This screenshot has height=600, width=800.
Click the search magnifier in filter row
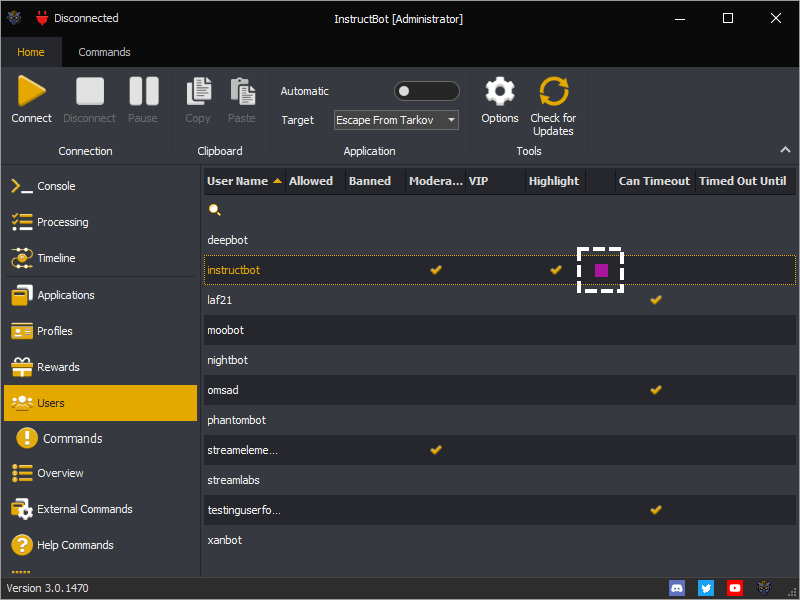pyautogui.click(x=214, y=210)
